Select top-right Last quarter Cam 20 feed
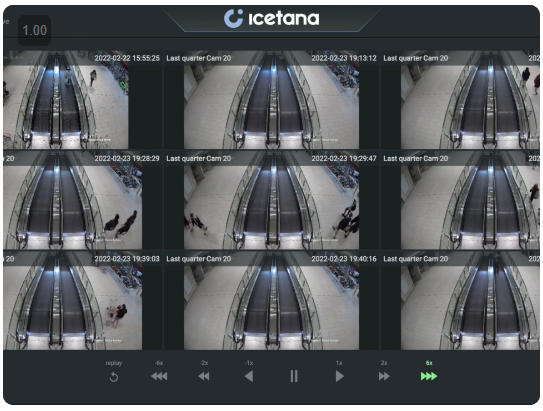 (x=460, y=100)
